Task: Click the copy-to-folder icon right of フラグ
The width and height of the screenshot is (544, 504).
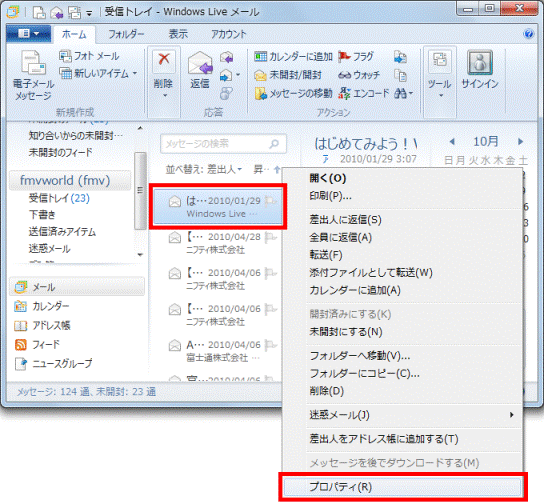Action: (x=400, y=57)
